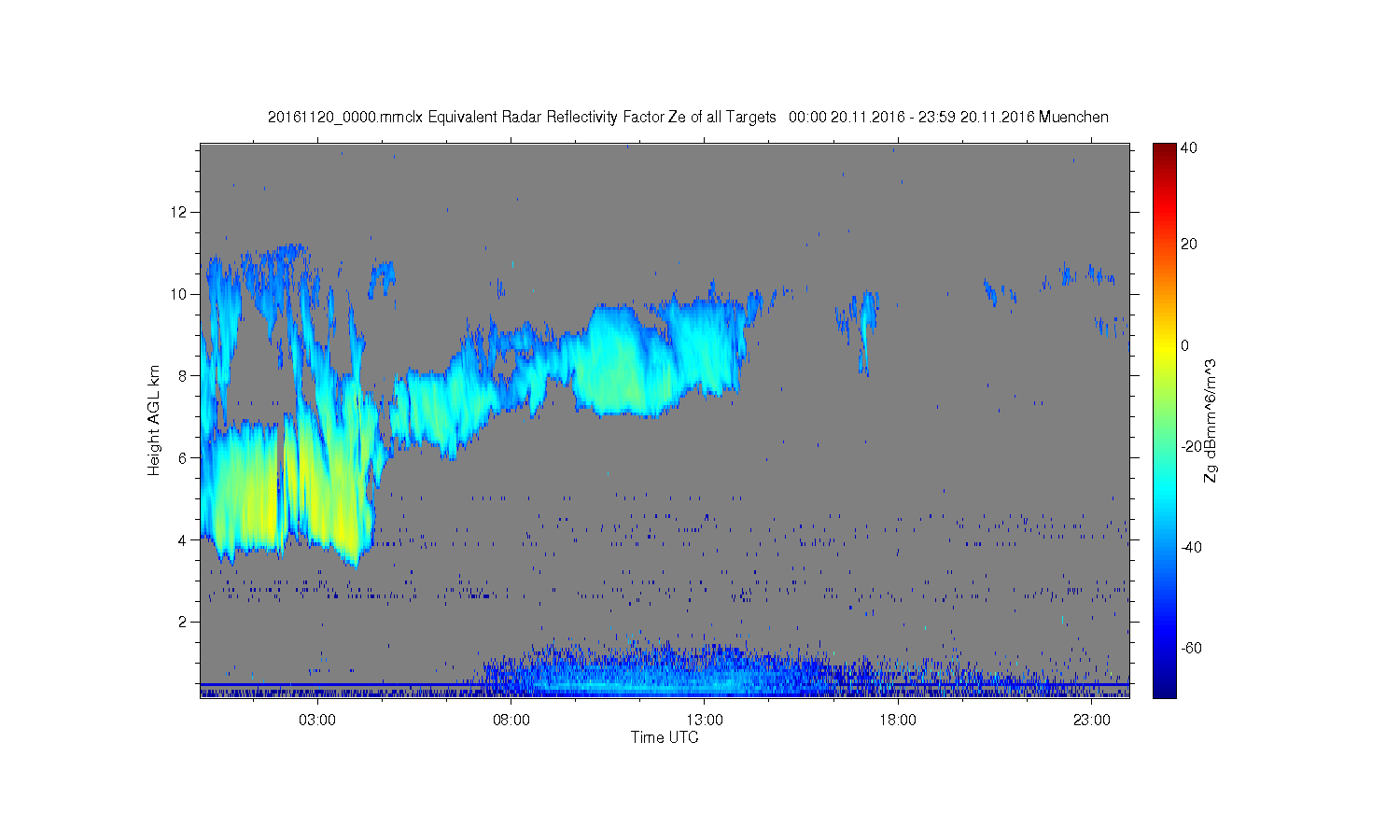Click the height tick label '12'
The height and width of the screenshot is (840, 1400).
pos(179,212)
